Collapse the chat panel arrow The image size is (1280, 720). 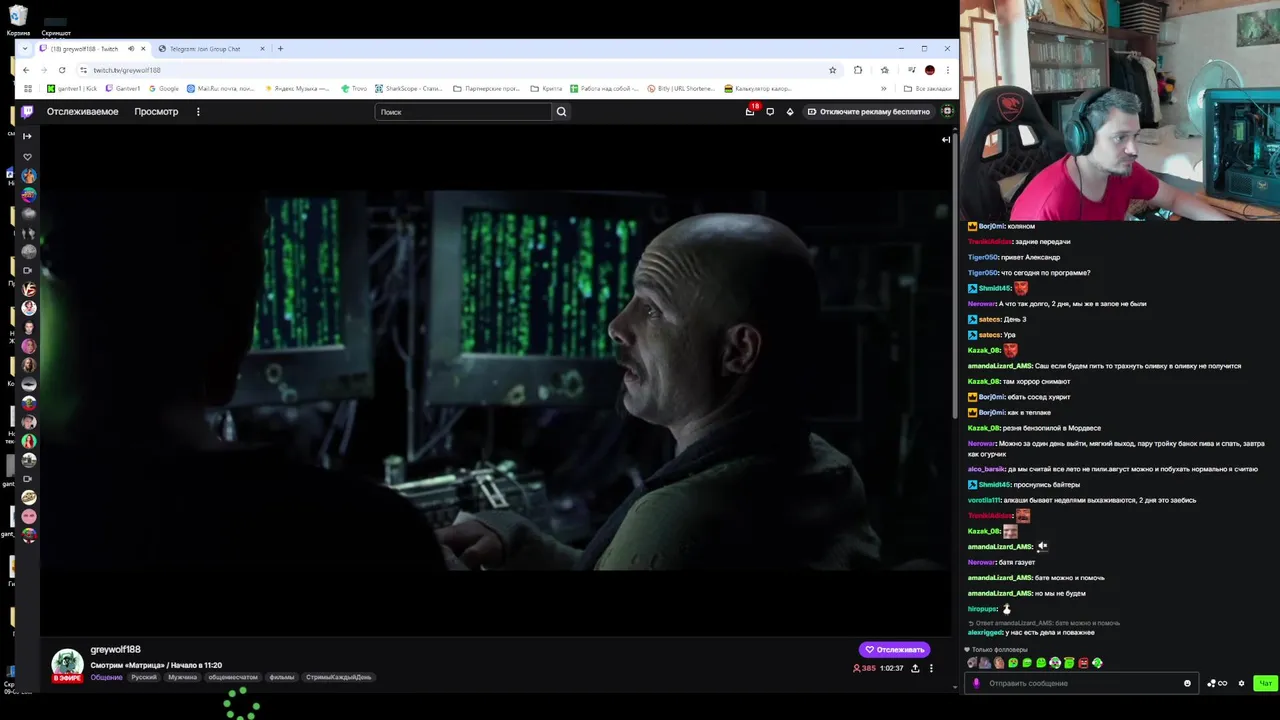point(945,140)
